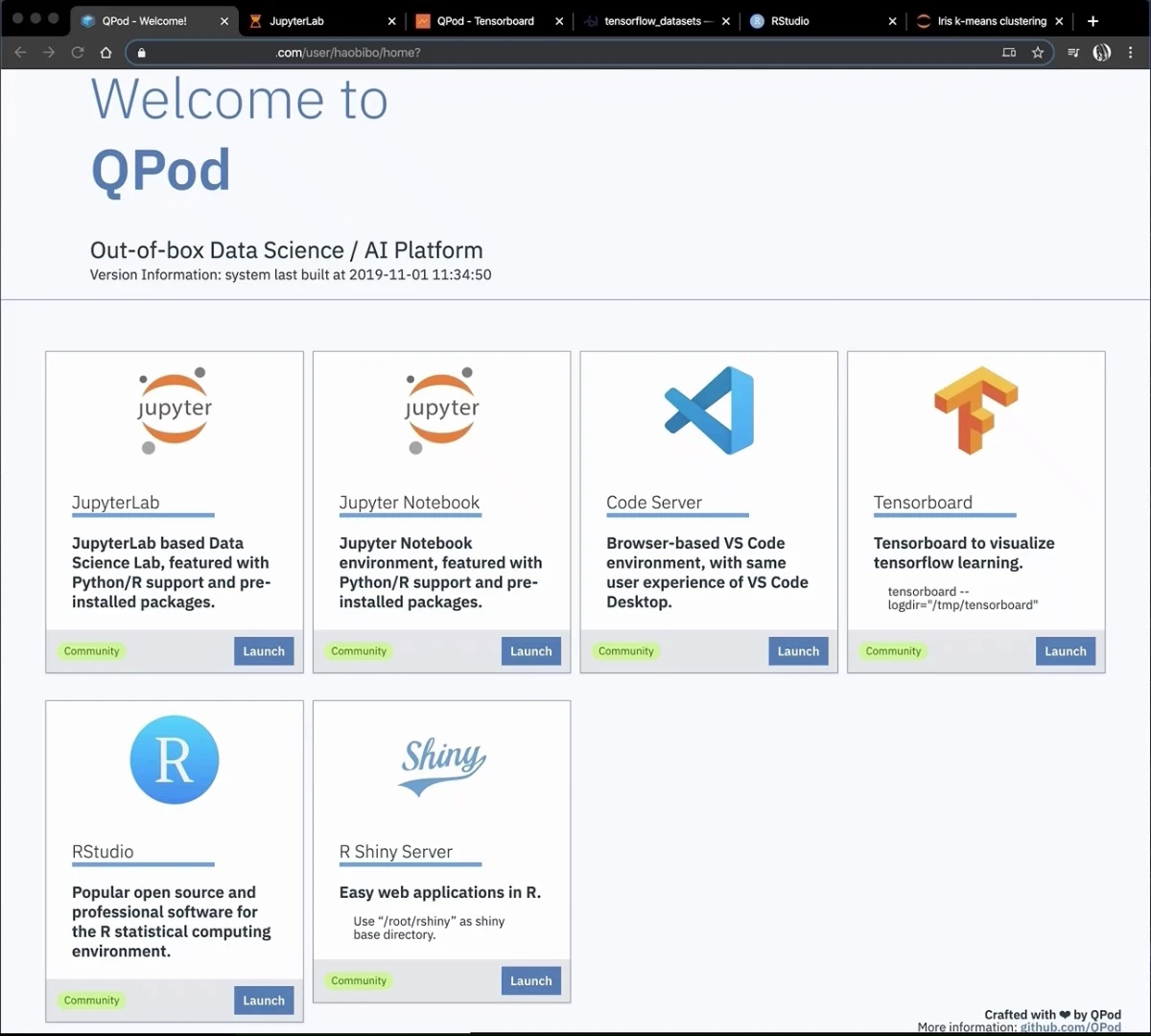The width and height of the screenshot is (1151, 1036).
Task: Click the R Shiny Server card title
Action: (396, 852)
